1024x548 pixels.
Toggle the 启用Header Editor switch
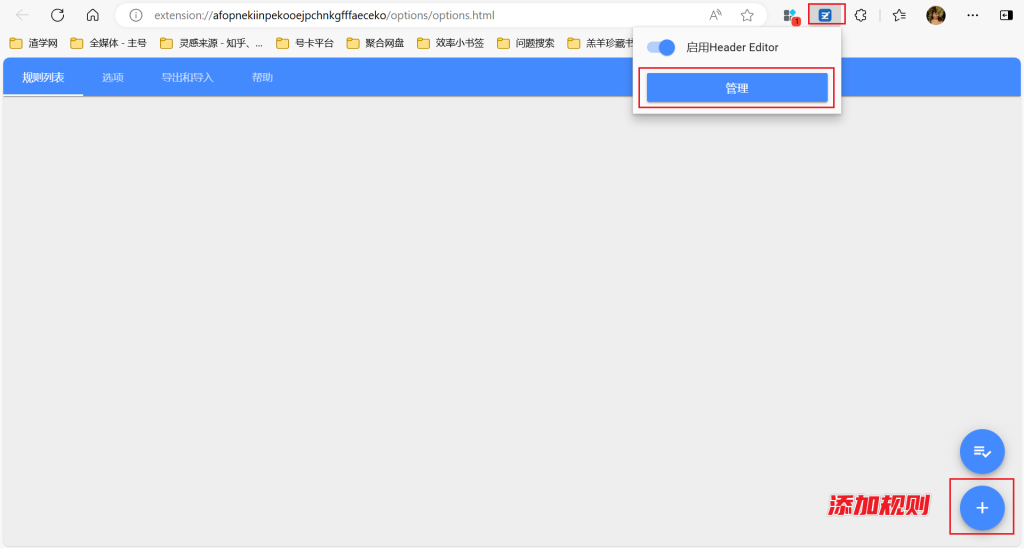pyautogui.click(x=661, y=47)
